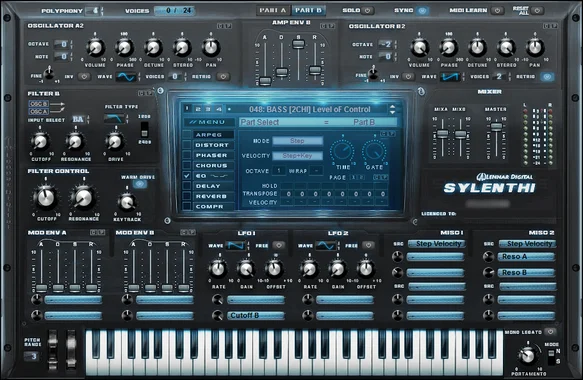Click the Pitch Range value field

coord(33,356)
